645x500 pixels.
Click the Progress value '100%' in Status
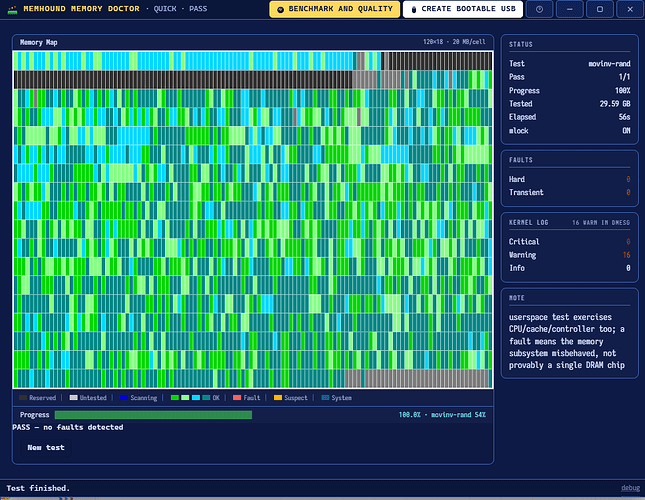(x=623, y=90)
